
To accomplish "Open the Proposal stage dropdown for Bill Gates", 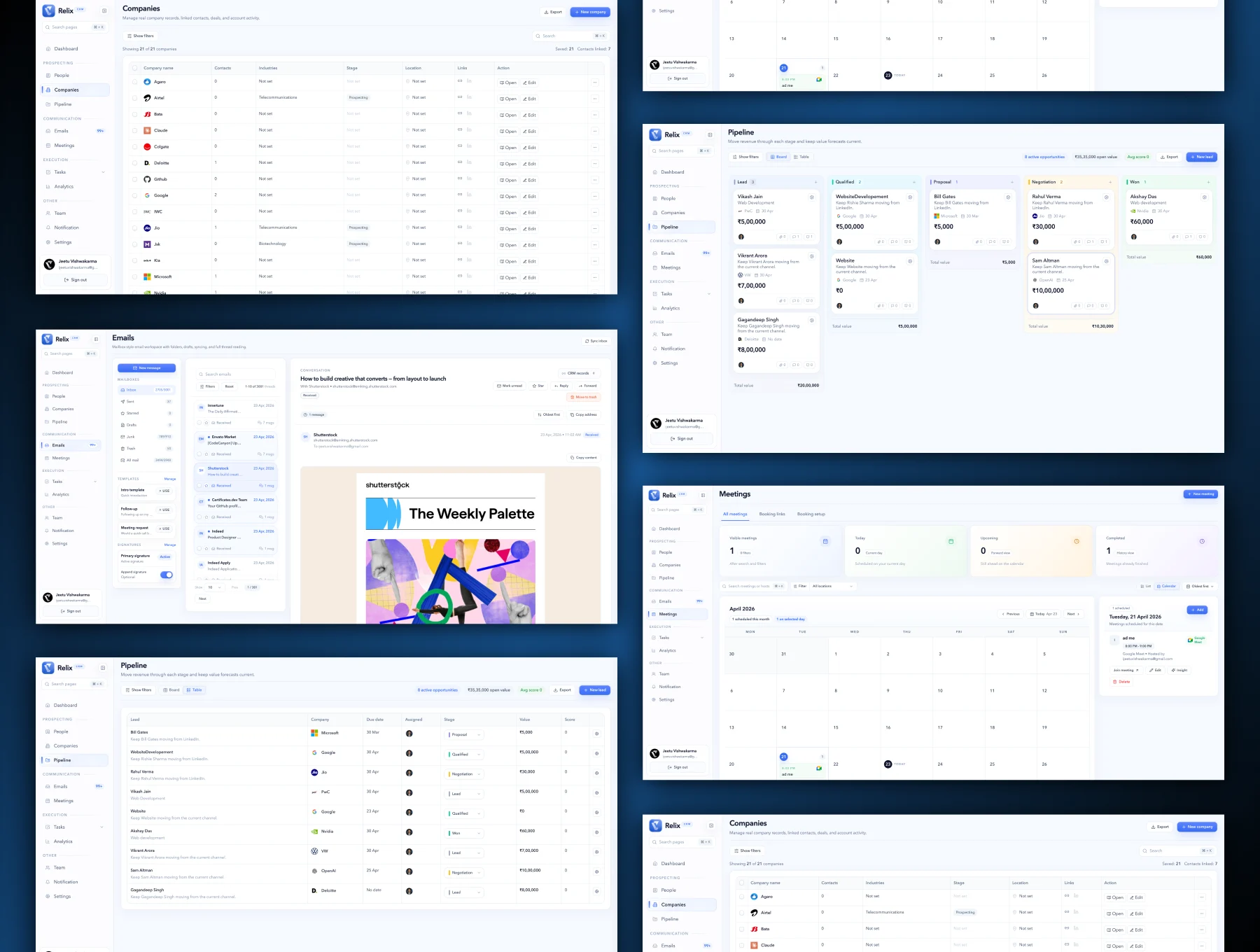I will [464, 734].
